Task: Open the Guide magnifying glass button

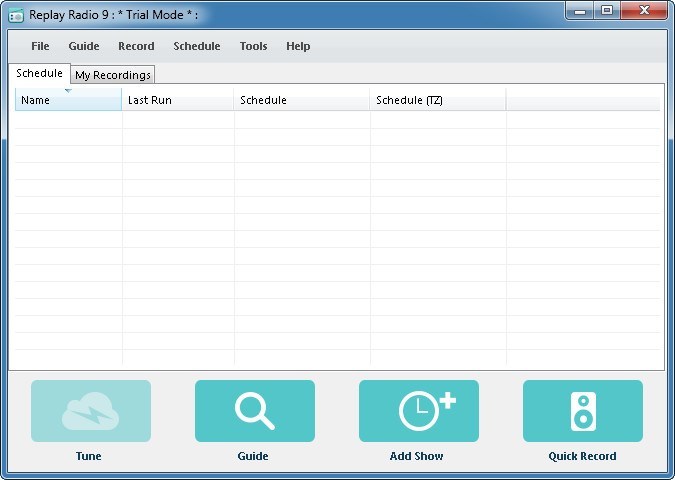Action: (x=254, y=411)
